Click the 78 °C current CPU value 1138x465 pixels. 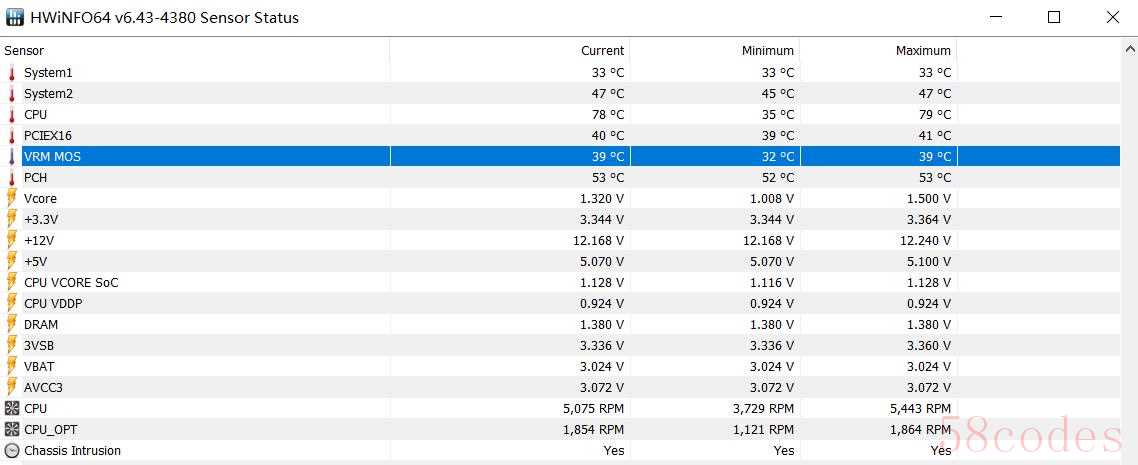point(607,115)
